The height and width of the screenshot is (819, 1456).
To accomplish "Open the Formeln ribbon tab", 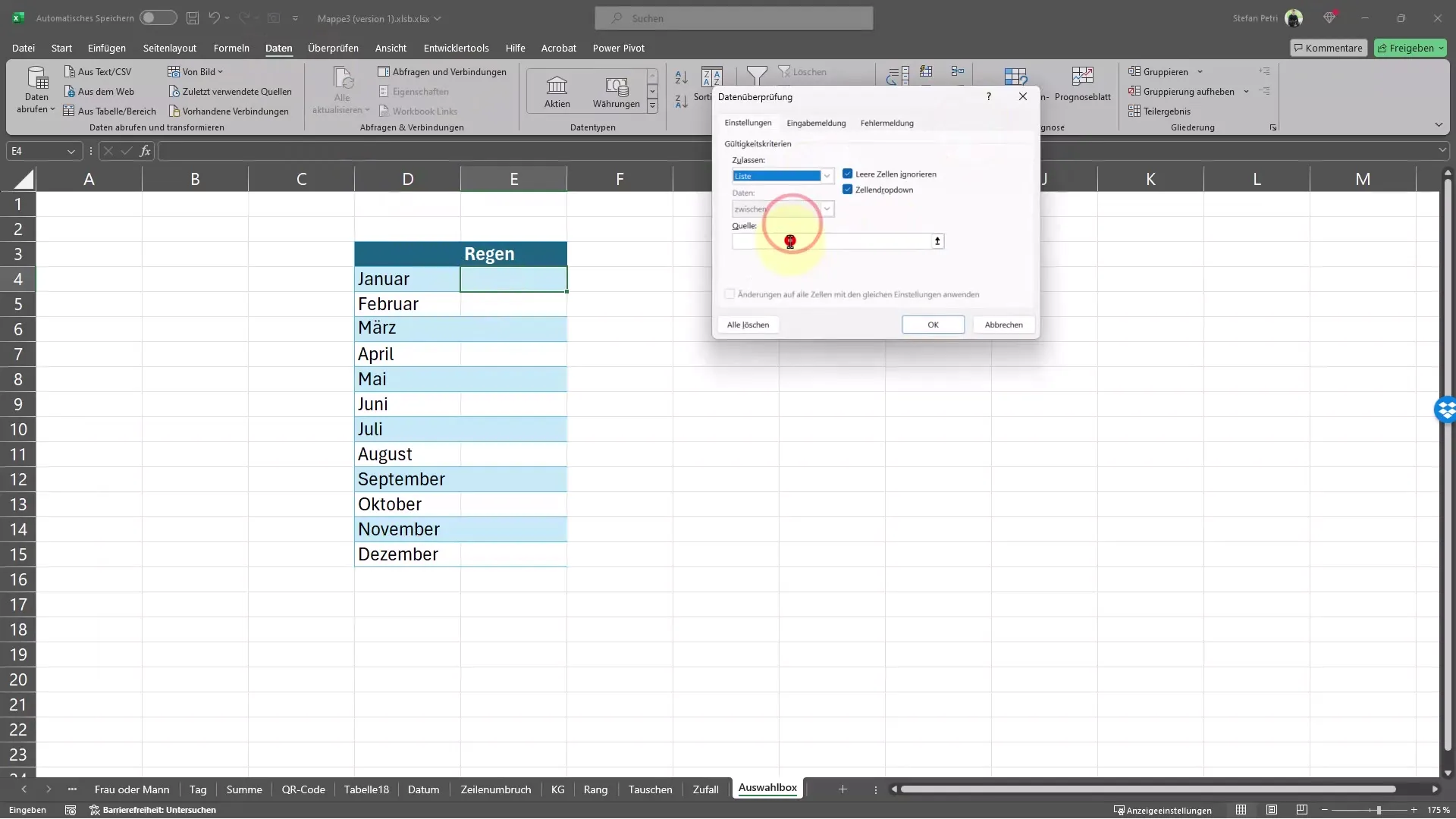I will coord(231,48).
